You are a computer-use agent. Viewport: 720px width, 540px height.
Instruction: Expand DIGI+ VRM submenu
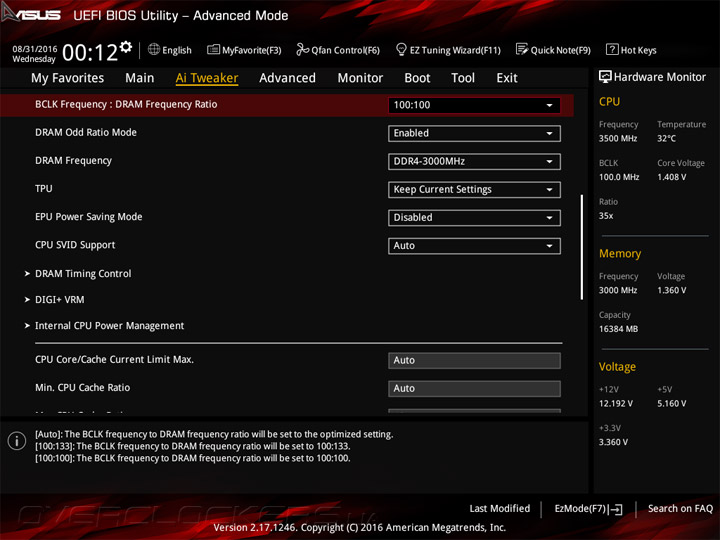[59, 300]
